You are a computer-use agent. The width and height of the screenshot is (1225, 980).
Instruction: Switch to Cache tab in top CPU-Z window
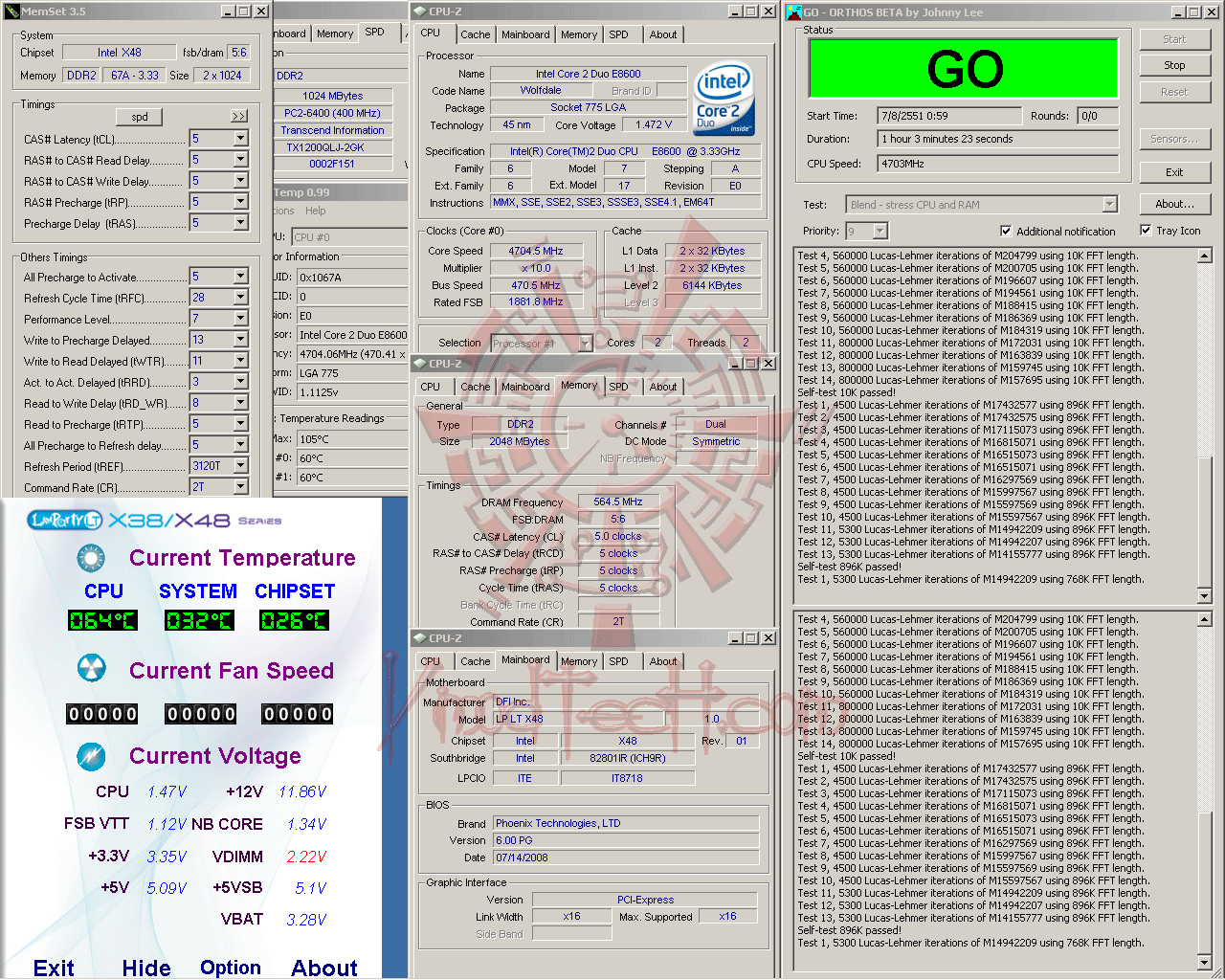[476, 34]
